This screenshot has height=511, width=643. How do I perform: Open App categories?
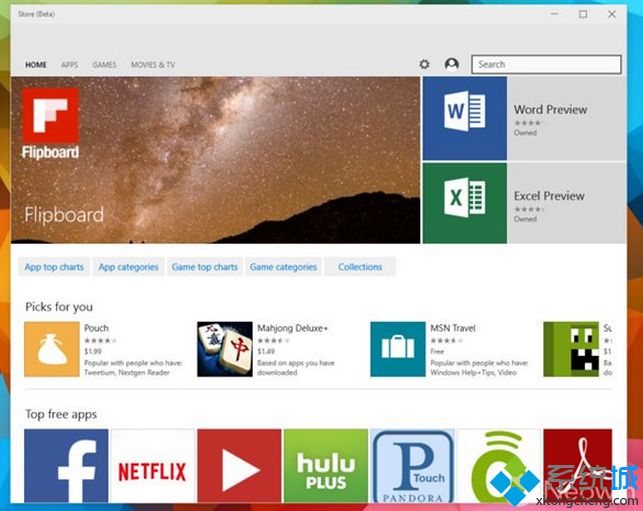pos(128,267)
